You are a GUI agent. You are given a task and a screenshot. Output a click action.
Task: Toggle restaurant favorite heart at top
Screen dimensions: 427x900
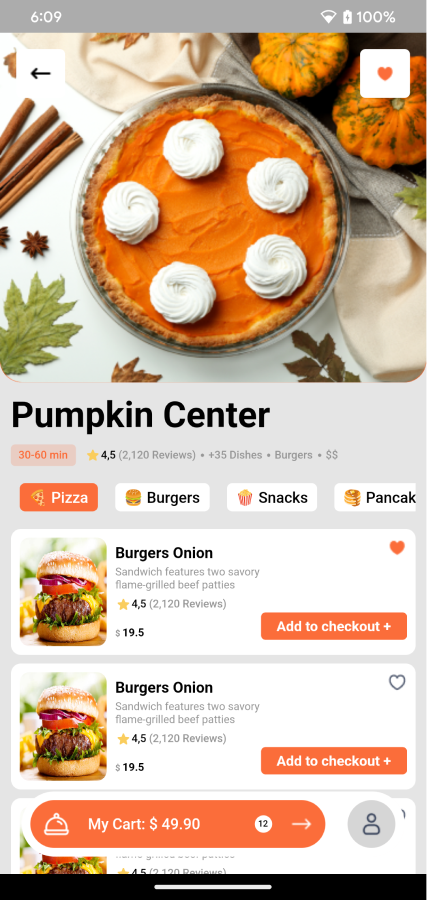click(385, 73)
